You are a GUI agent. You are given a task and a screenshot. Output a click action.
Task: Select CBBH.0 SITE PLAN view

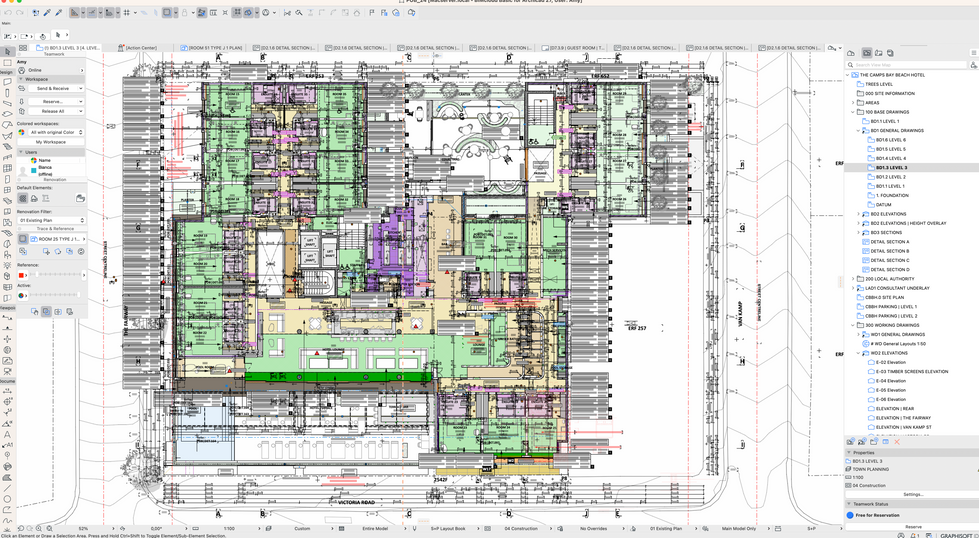(x=883, y=297)
